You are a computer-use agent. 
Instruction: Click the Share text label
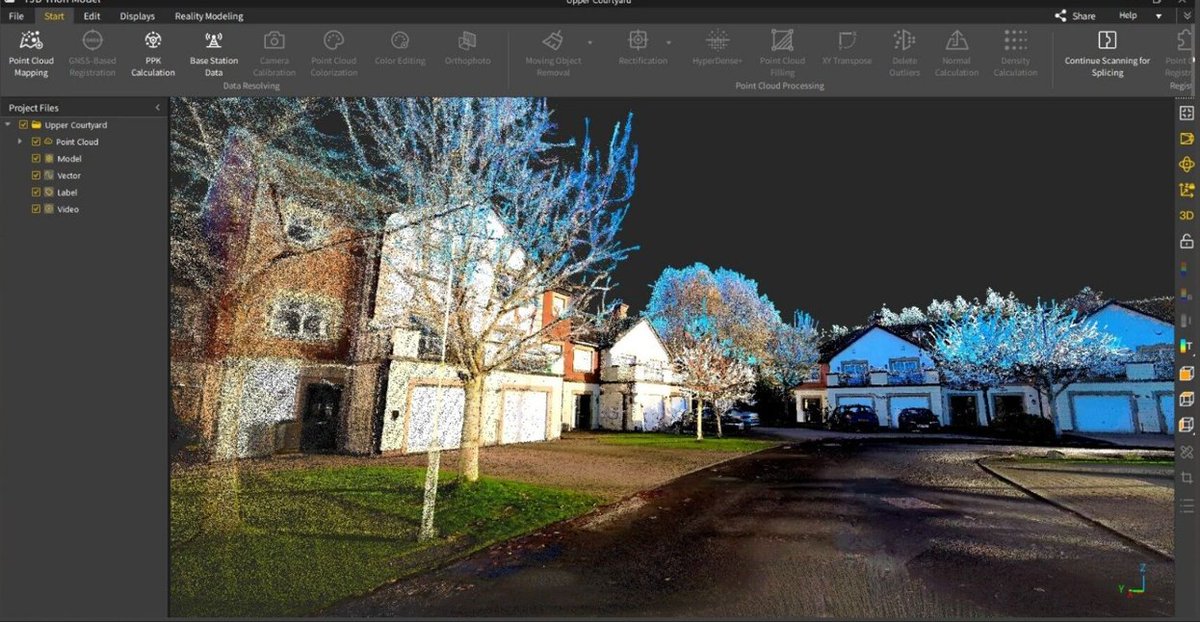1084,16
